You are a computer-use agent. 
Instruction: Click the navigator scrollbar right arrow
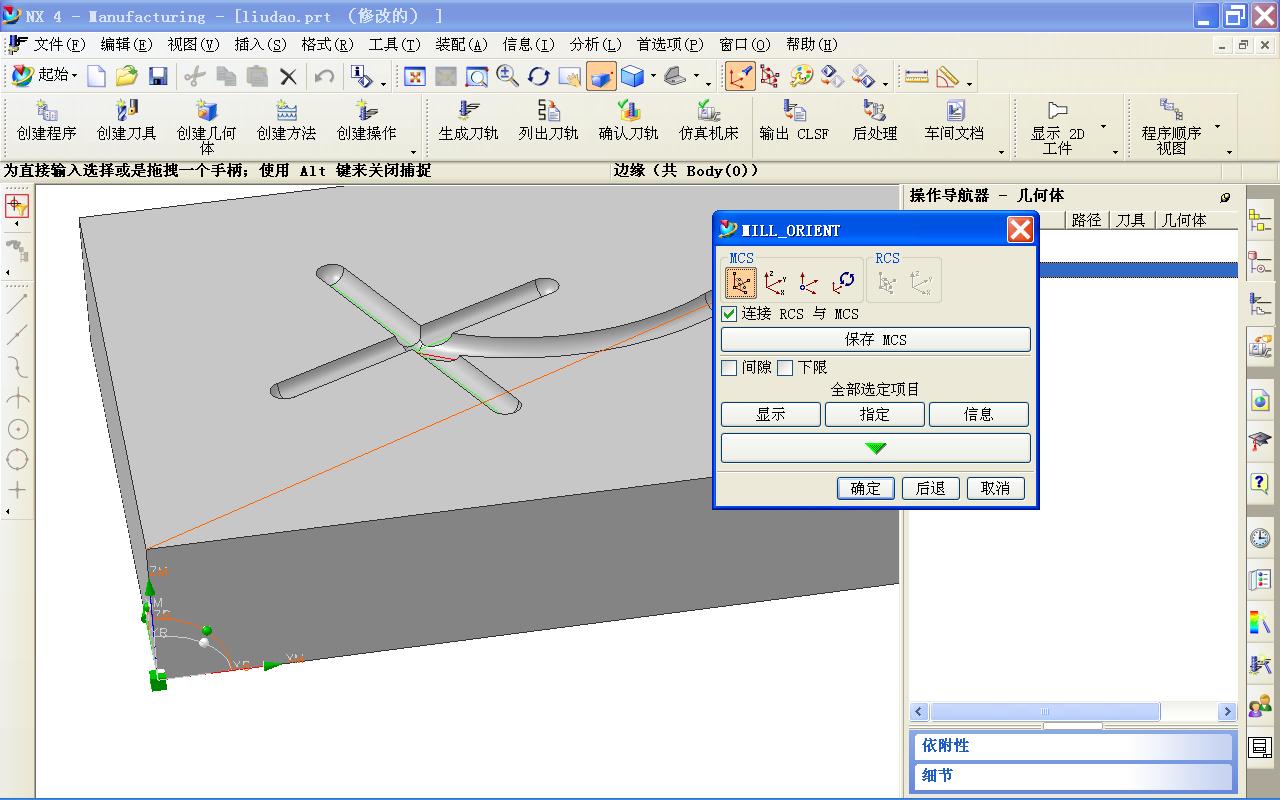(x=1227, y=712)
